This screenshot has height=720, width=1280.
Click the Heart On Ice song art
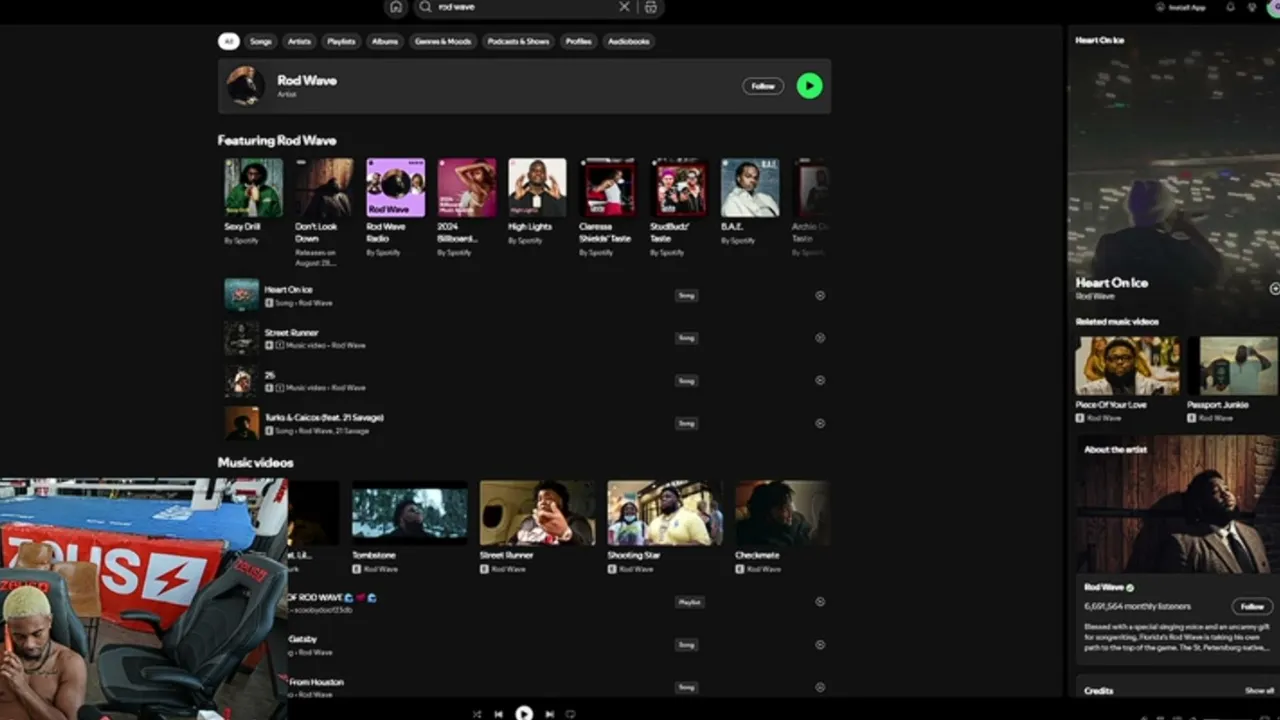coord(242,296)
